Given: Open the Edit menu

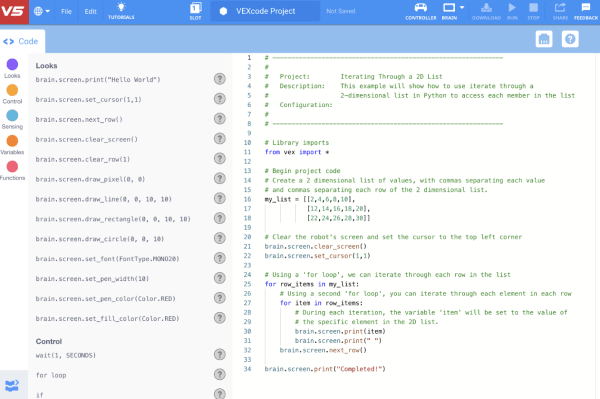Looking at the screenshot, I should click(90, 11).
